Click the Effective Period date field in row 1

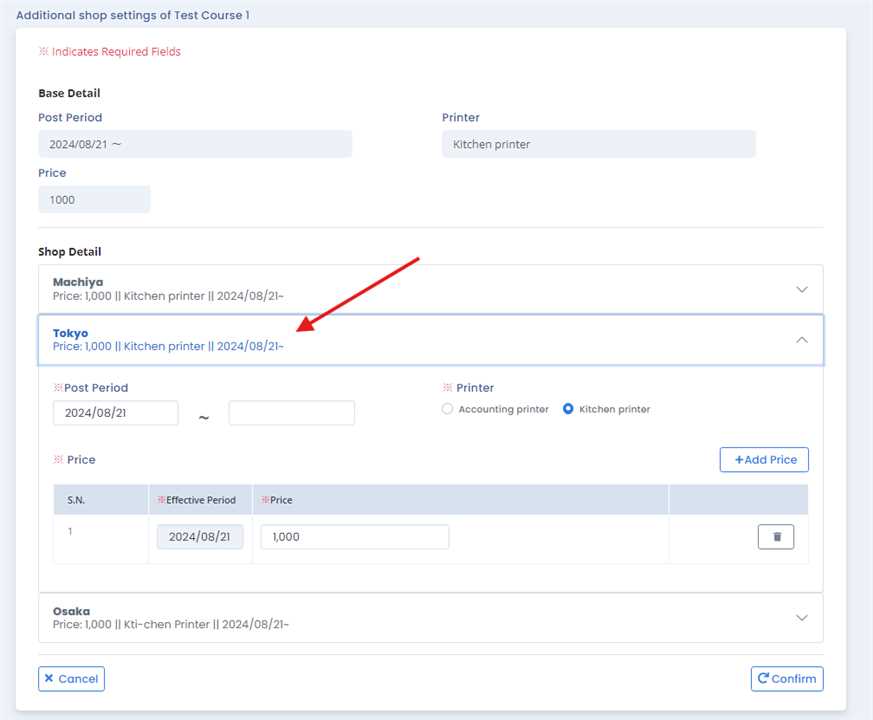tap(200, 537)
